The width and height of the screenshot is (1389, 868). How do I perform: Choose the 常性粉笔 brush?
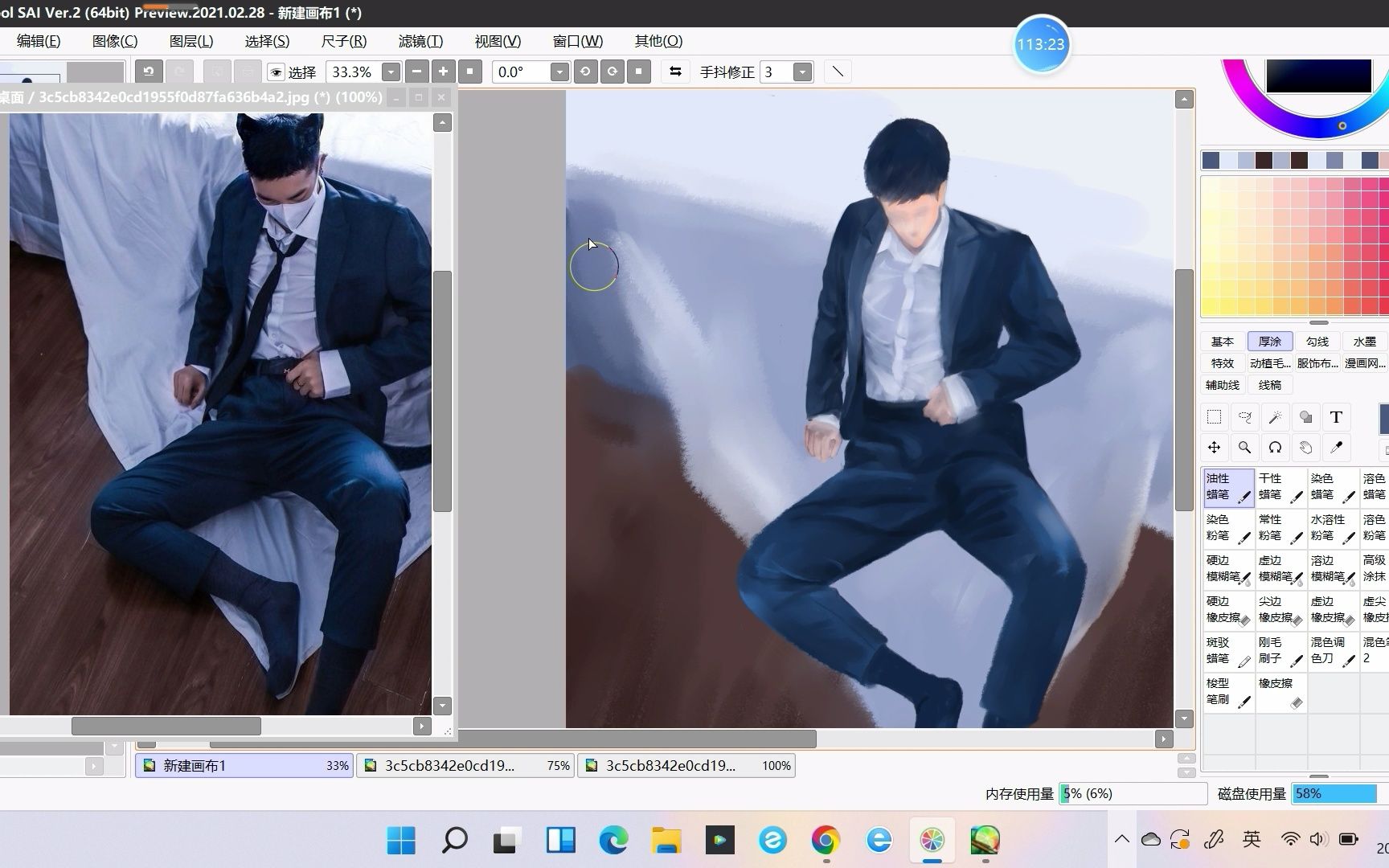tap(1280, 528)
